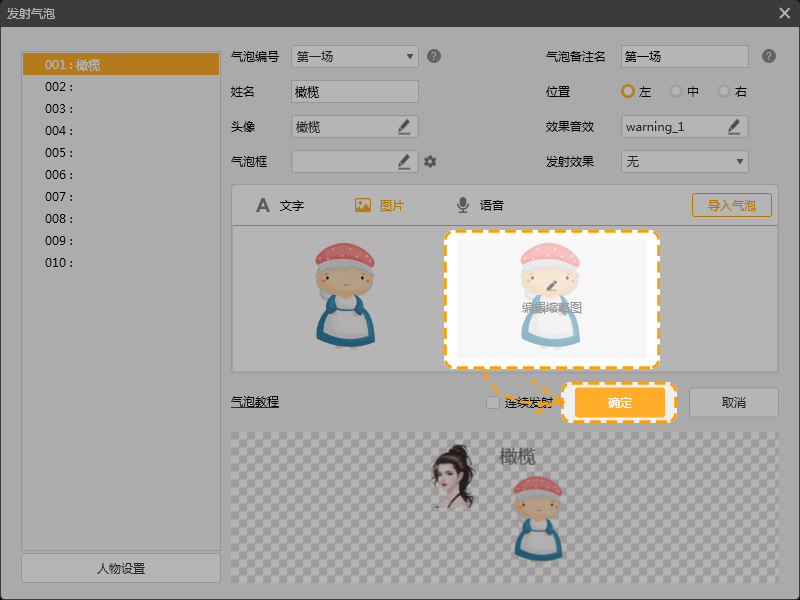
Task: Switch to the 文字 tab
Action: (280, 205)
